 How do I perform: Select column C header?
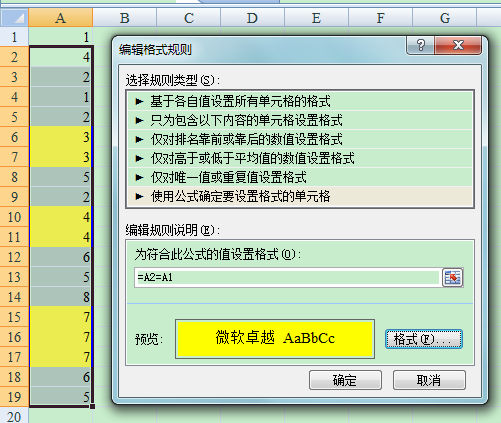coord(189,17)
